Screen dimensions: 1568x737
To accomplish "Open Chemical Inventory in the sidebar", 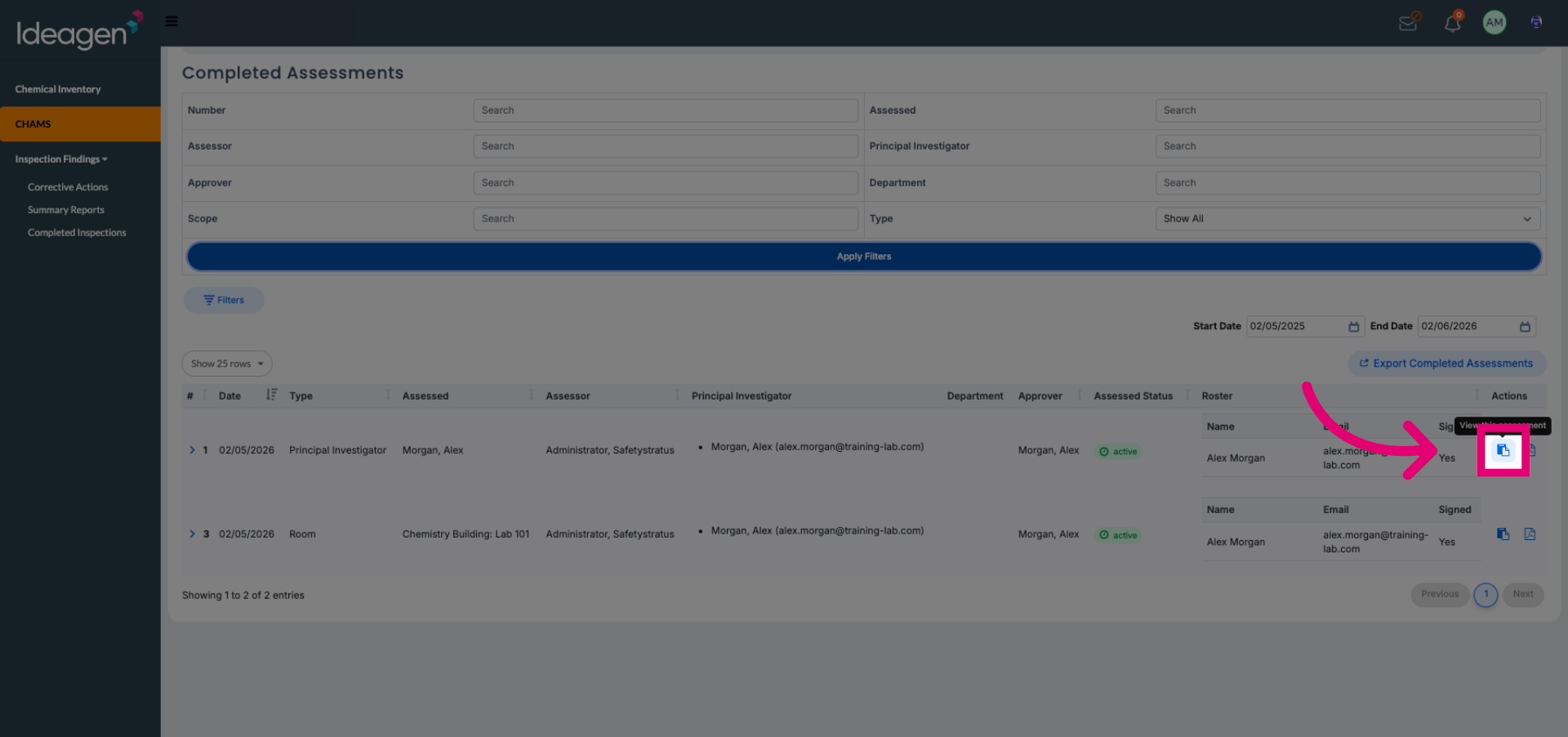I will pos(58,89).
